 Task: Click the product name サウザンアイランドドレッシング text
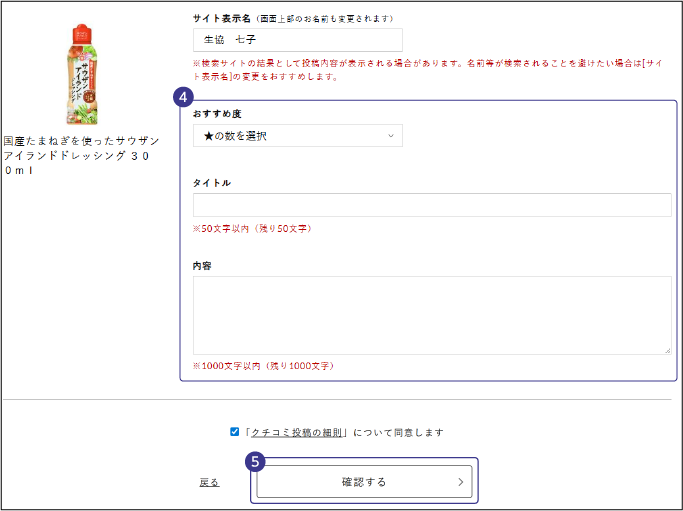(81, 156)
